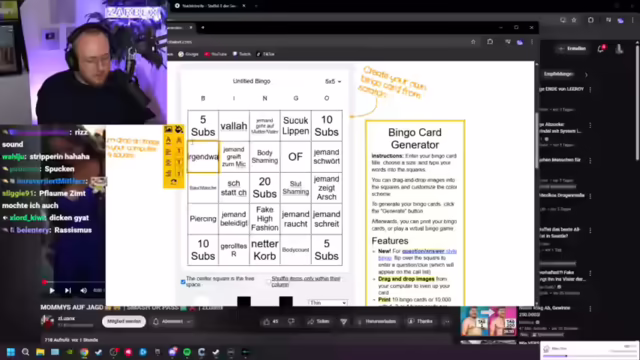
Task: Click the Erstellen create button on YouTube
Action: coord(573,49)
